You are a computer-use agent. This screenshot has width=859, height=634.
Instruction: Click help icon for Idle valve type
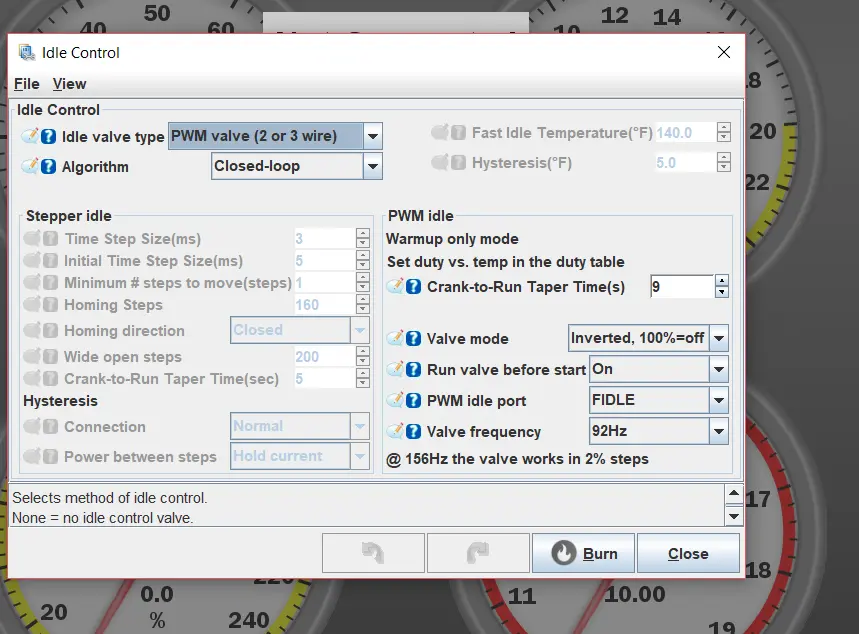48,136
